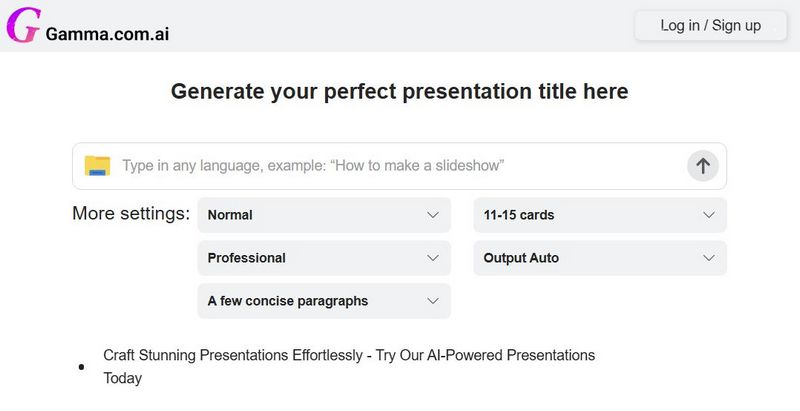Viewport: 800px width, 411px height.
Task: Open the A few concise paragraphs dropdown
Action: [324, 301]
